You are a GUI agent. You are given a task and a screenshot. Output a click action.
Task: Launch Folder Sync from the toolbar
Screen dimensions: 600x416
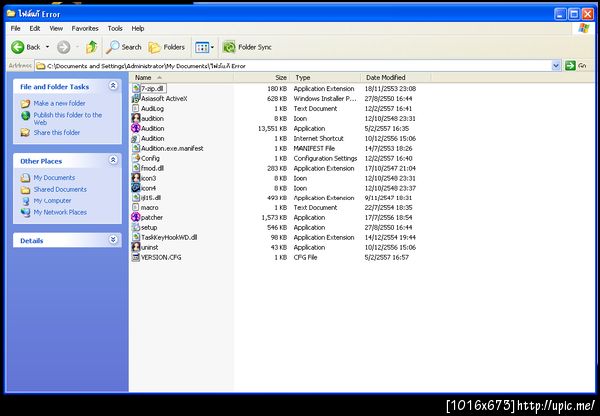247,47
